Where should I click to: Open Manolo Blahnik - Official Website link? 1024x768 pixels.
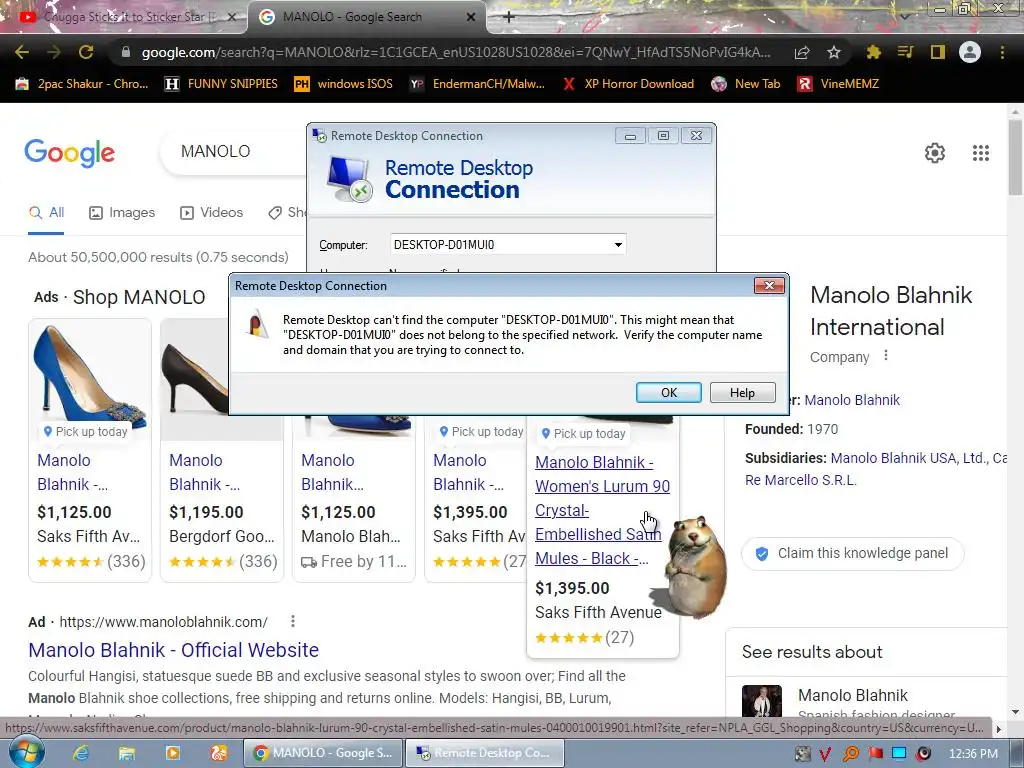[x=174, y=650]
